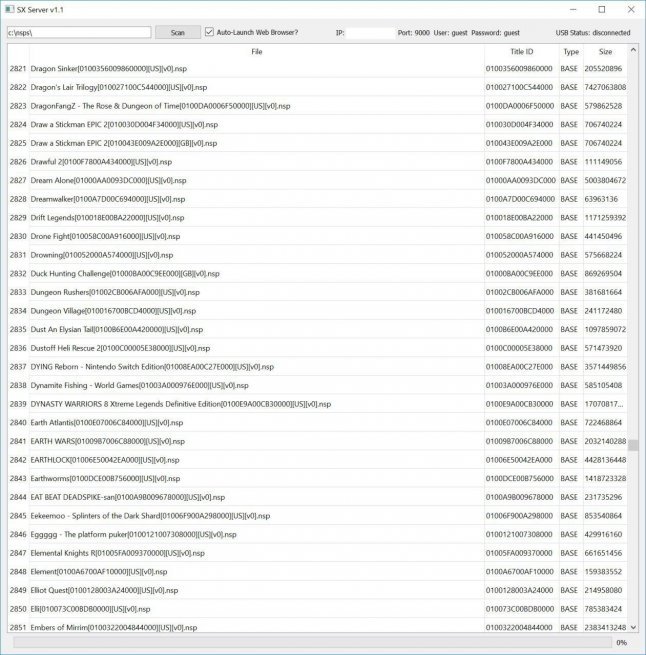Click the Dungeon Village title ID cell
Screen dimensions: 646x655
click(520, 311)
